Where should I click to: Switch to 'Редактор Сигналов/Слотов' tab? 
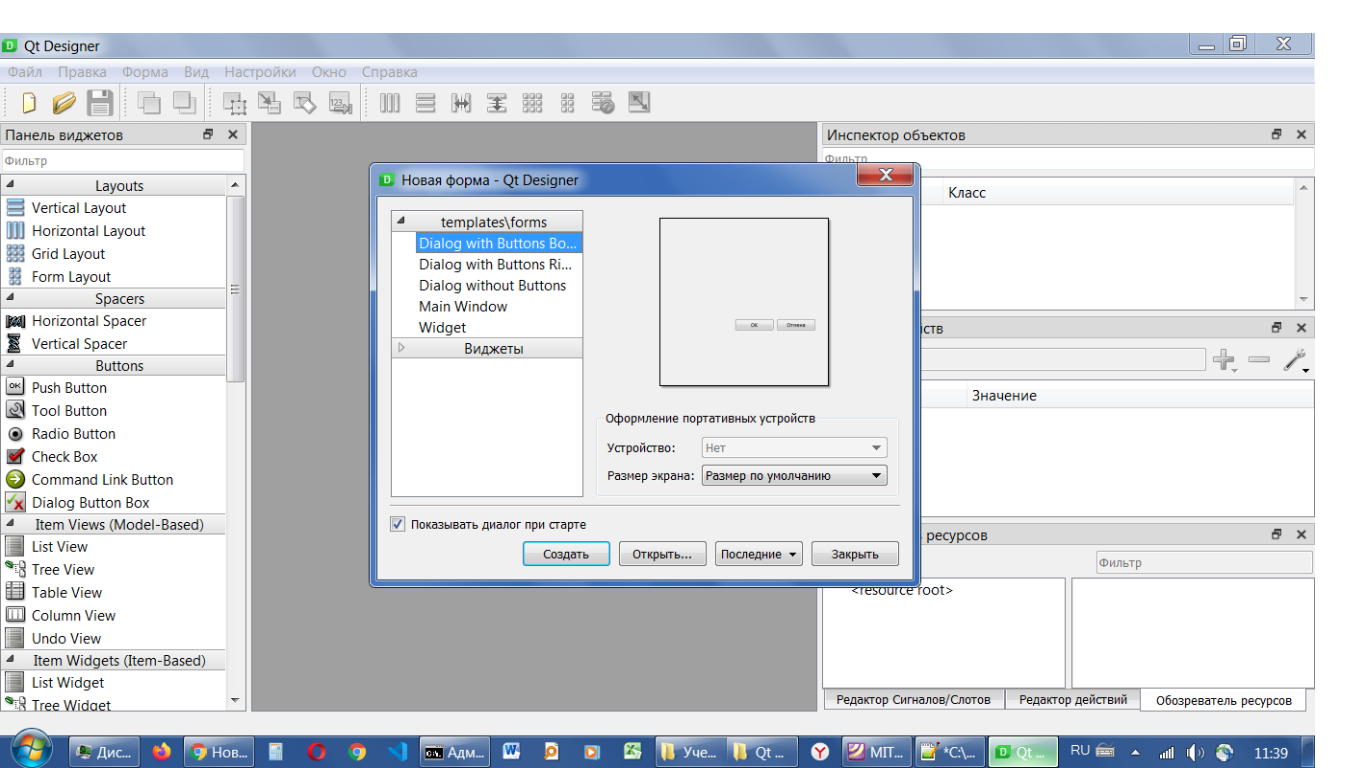[913, 700]
